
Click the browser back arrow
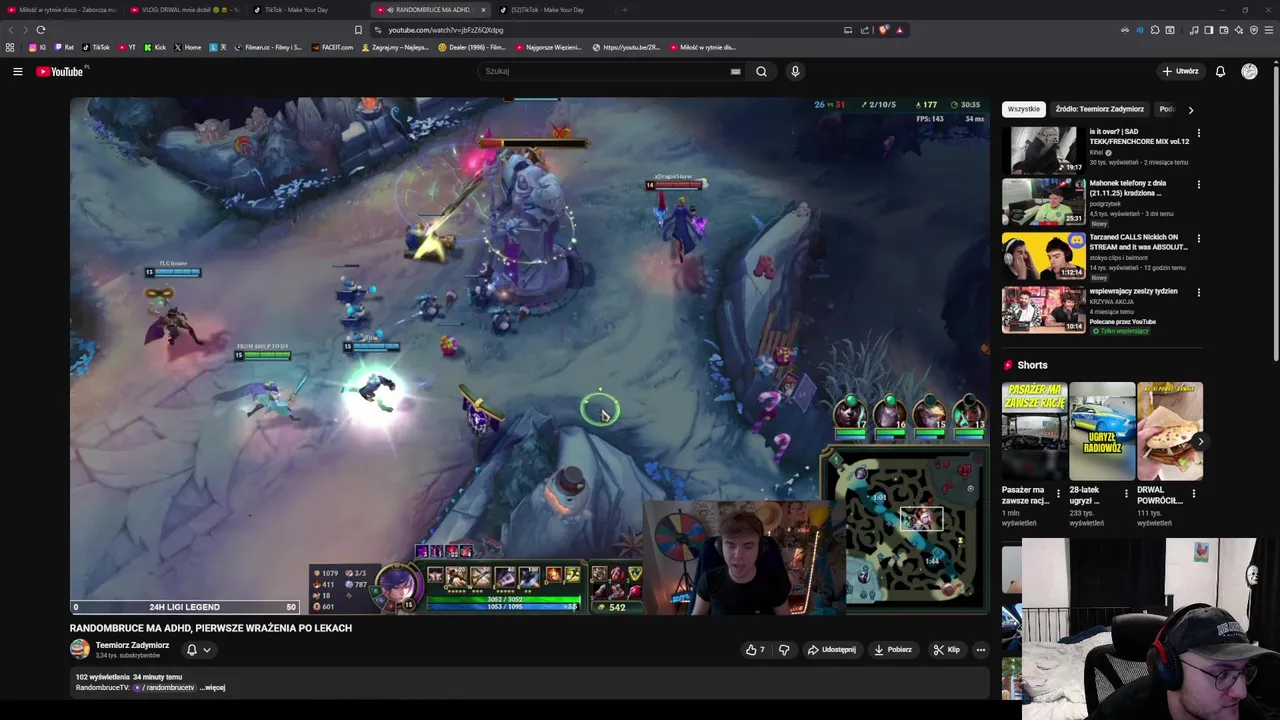tap(10, 30)
